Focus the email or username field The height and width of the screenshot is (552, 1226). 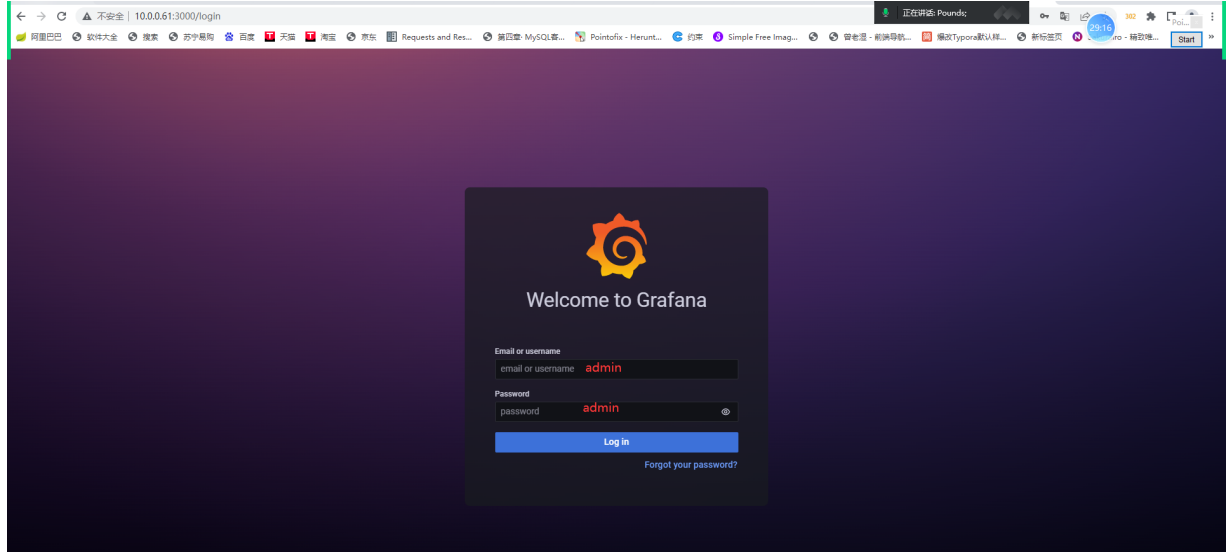pyautogui.click(x=616, y=369)
